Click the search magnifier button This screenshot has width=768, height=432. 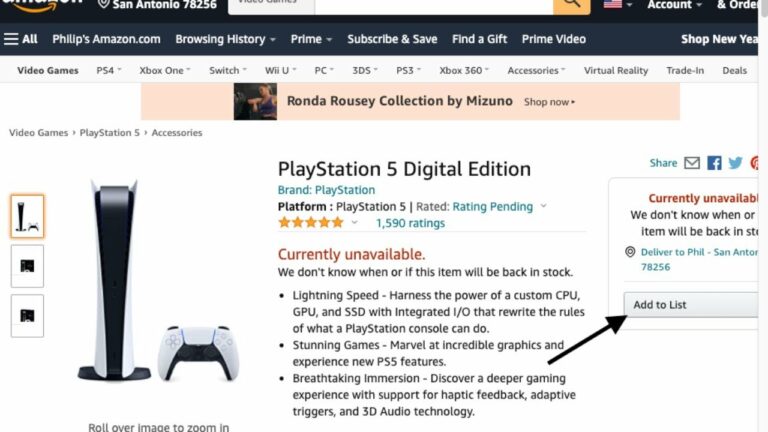tap(572, 5)
